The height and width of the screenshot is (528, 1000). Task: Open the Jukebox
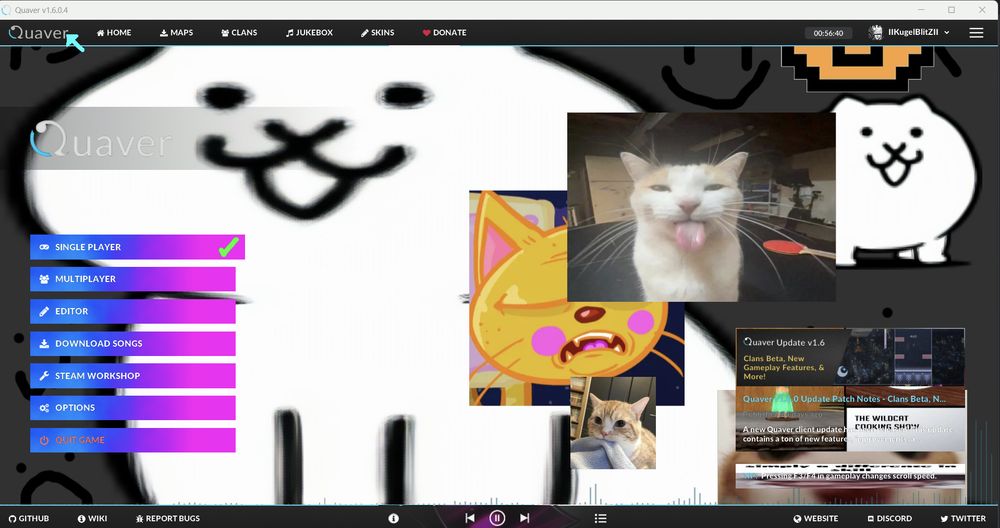tap(309, 33)
